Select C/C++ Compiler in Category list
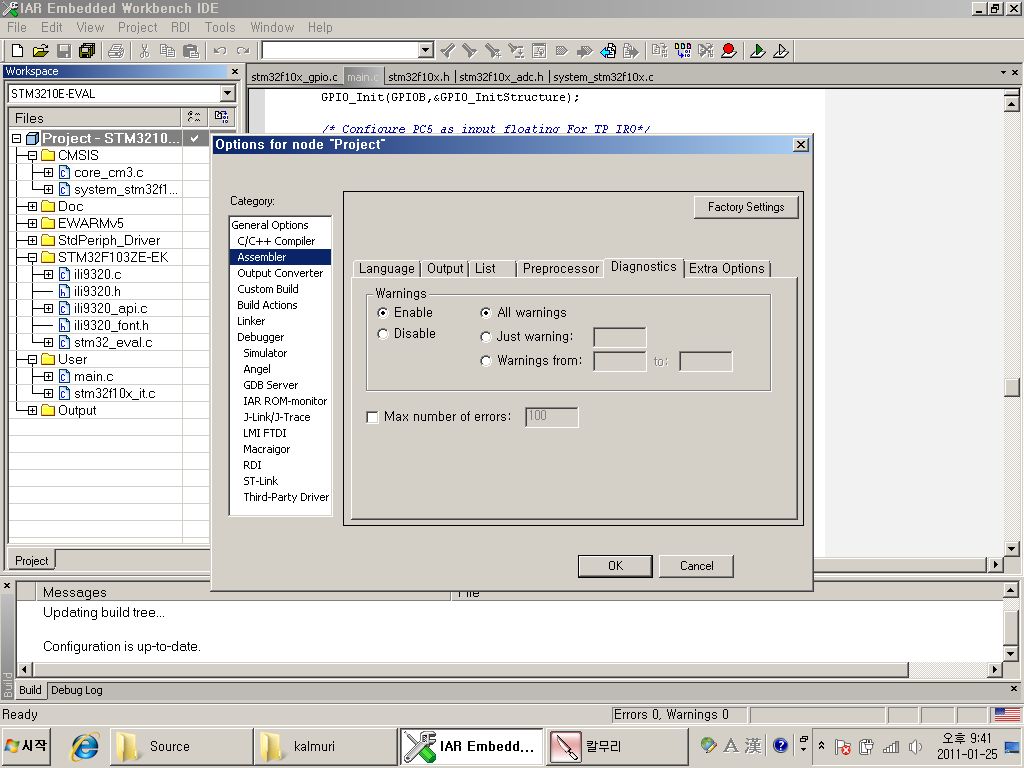 [x=276, y=241]
